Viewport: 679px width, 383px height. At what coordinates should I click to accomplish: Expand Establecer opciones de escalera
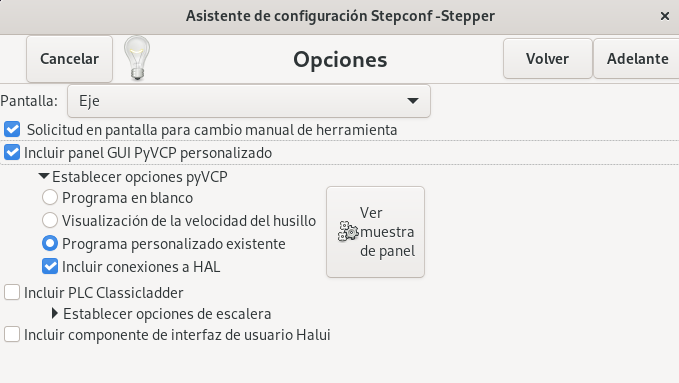pyautogui.click(x=55, y=313)
